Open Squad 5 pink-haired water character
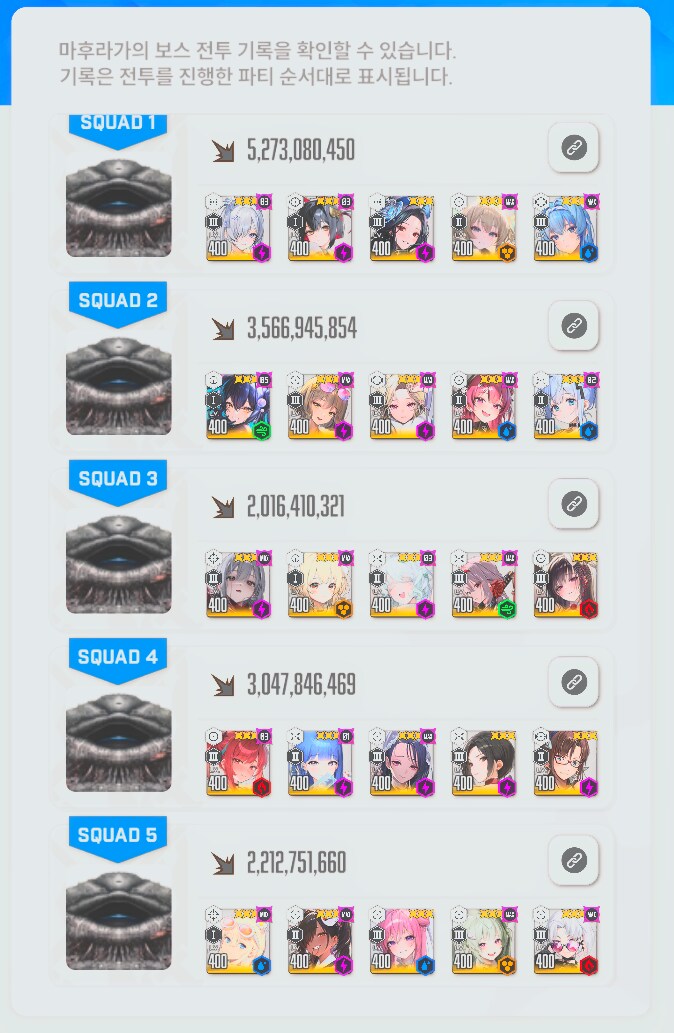Viewport: 674px width, 1033px height. point(402,941)
